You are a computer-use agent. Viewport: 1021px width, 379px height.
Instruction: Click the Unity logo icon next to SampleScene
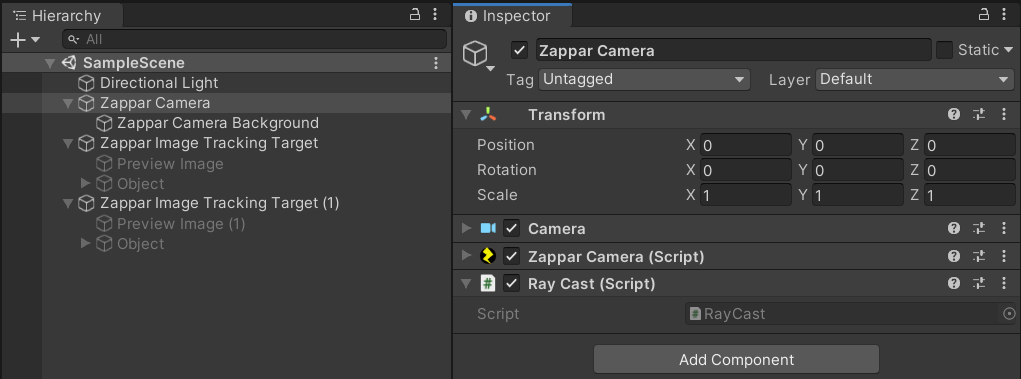coord(70,63)
